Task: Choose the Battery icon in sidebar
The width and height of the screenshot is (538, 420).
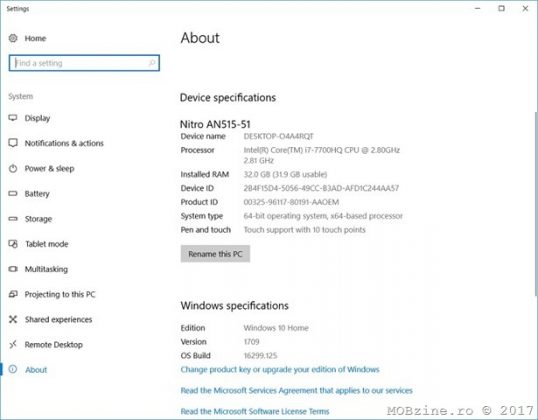Action: [13, 194]
